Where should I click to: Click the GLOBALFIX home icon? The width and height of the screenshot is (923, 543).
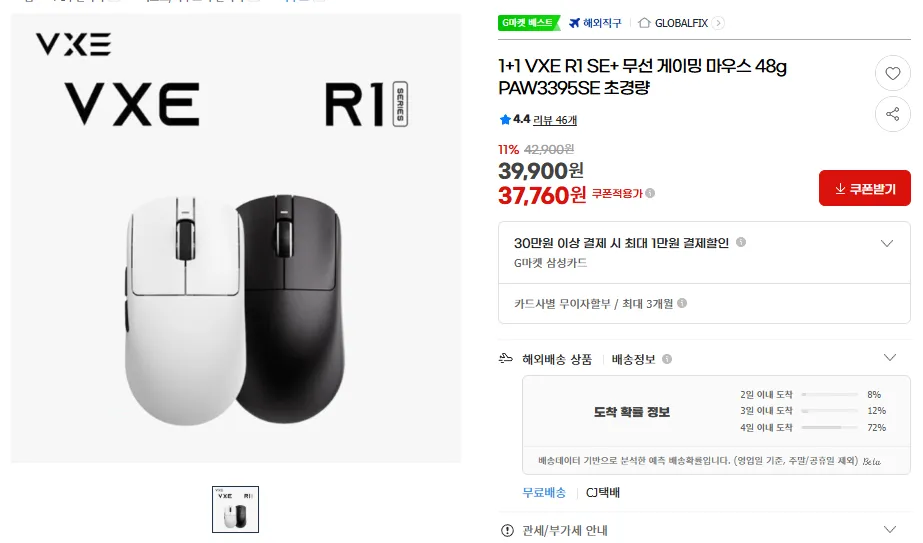[x=644, y=23]
